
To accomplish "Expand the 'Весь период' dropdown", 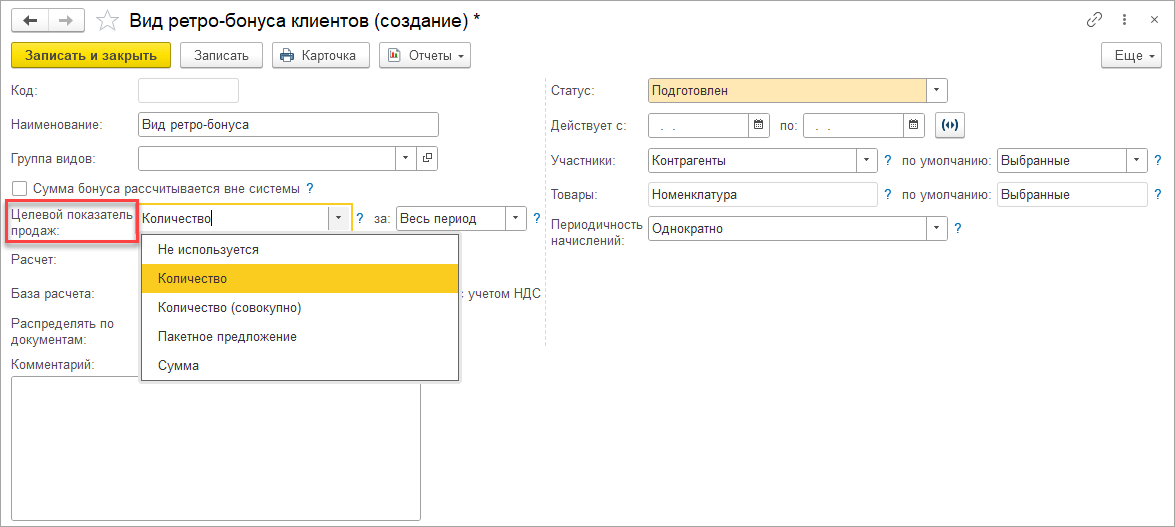I will (x=516, y=218).
